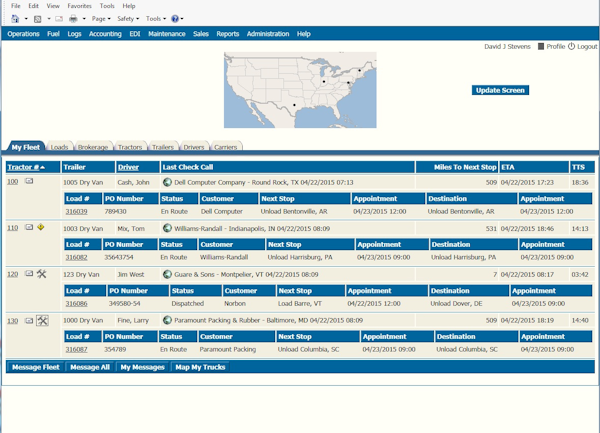Click the yellow warning icon on tractor 110
600x433 pixels.
point(41,228)
